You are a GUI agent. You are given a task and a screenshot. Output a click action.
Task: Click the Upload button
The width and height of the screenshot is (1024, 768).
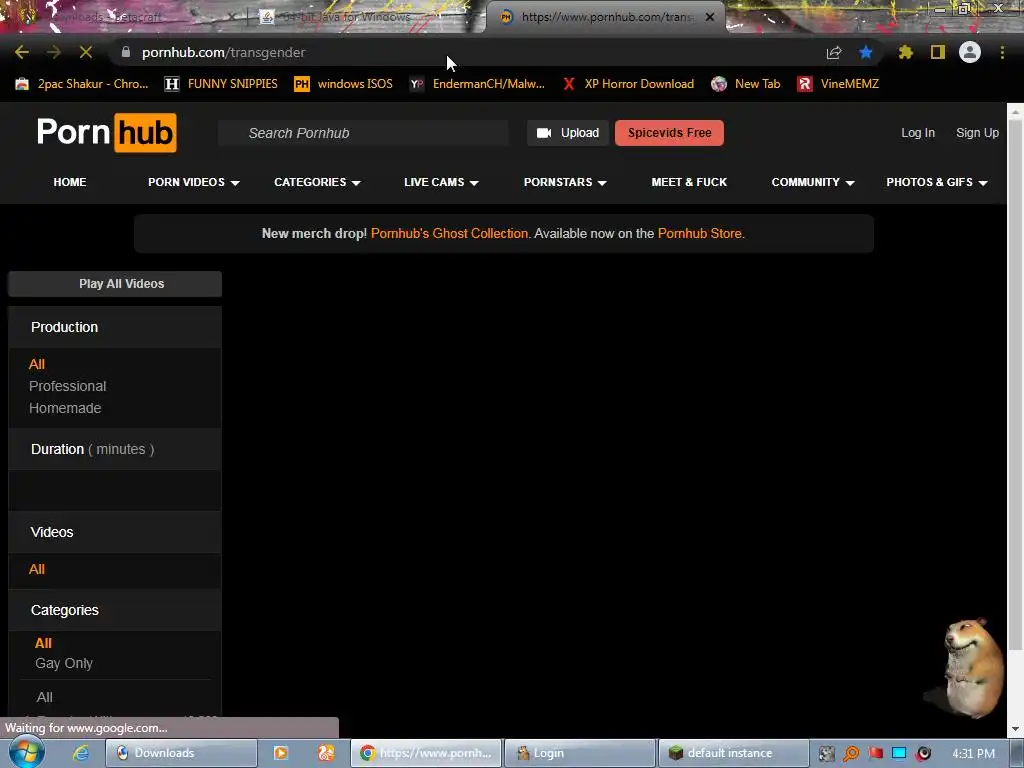tap(568, 133)
